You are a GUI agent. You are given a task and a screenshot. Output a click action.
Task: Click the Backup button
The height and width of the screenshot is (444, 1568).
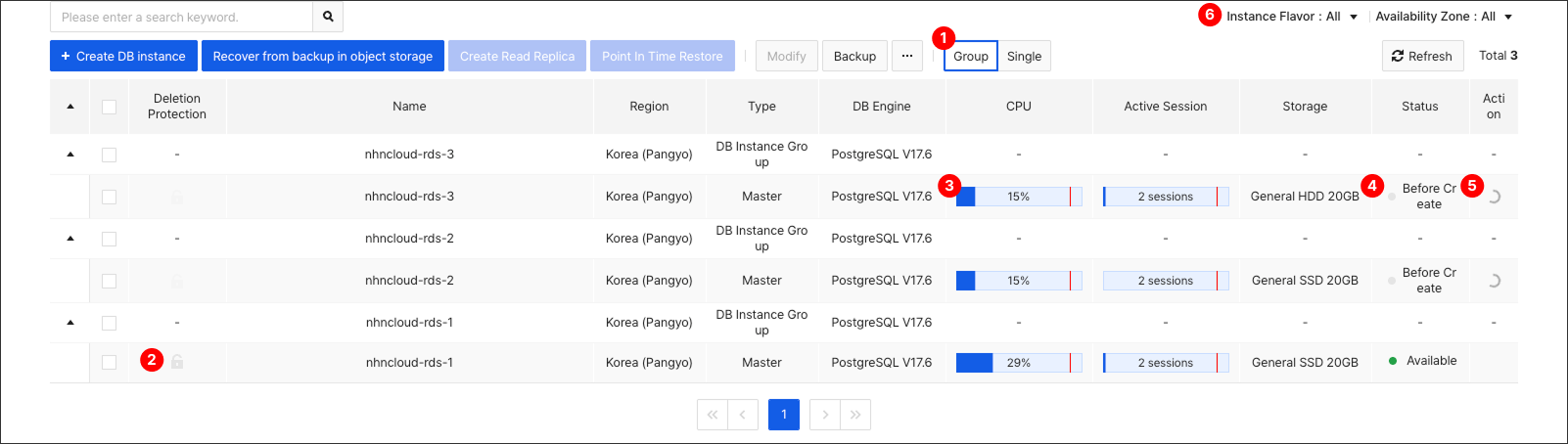[x=854, y=56]
